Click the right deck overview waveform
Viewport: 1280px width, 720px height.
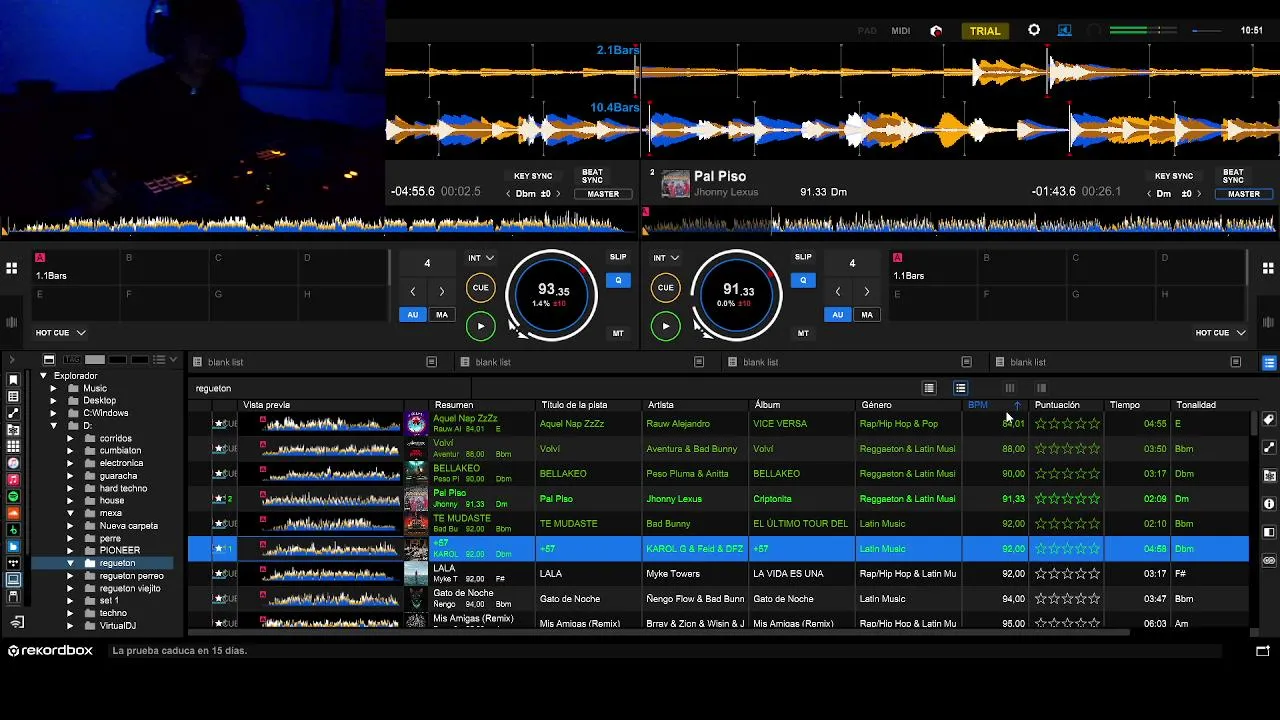[960, 222]
